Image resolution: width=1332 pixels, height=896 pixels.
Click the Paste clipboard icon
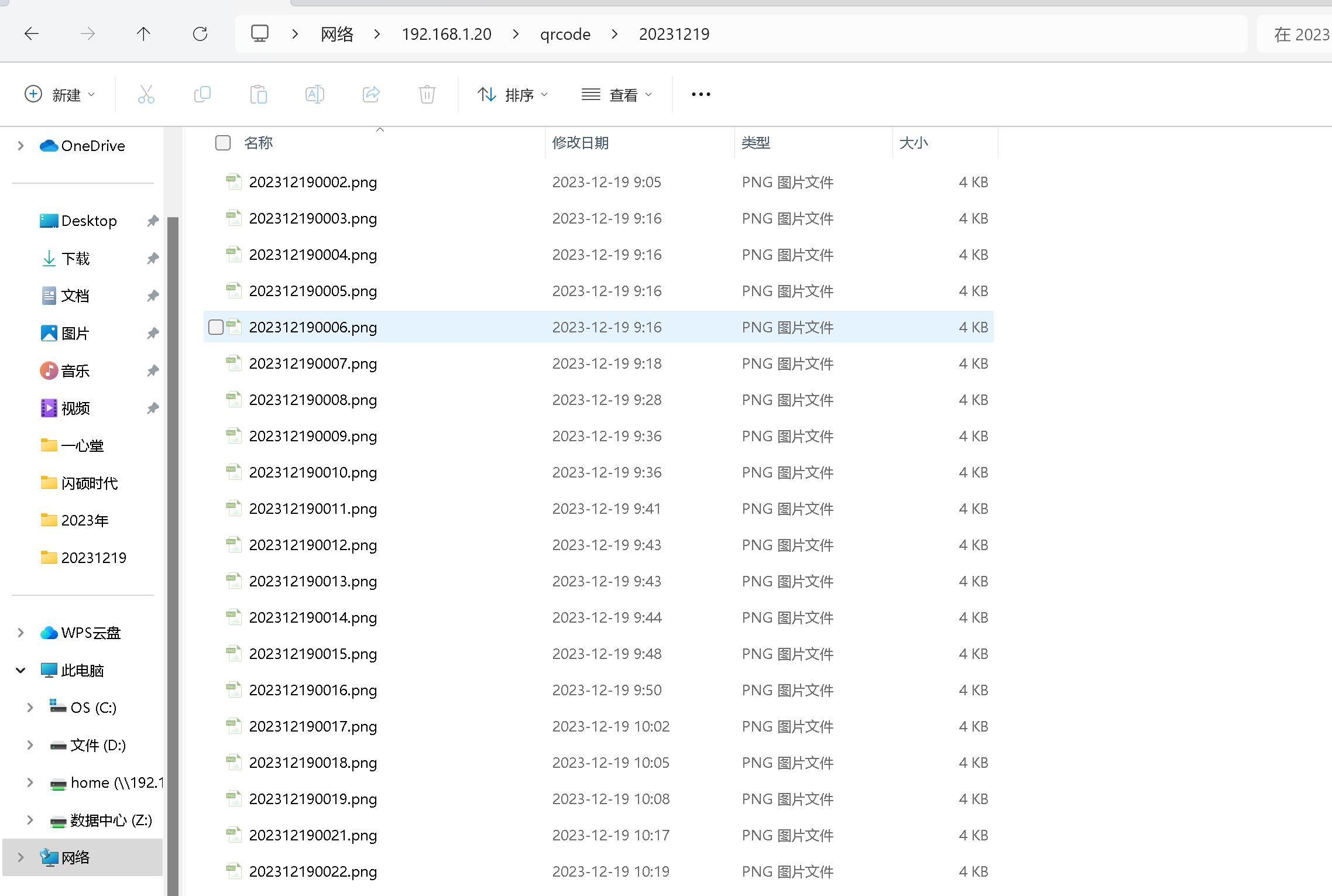[x=258, y=94]
